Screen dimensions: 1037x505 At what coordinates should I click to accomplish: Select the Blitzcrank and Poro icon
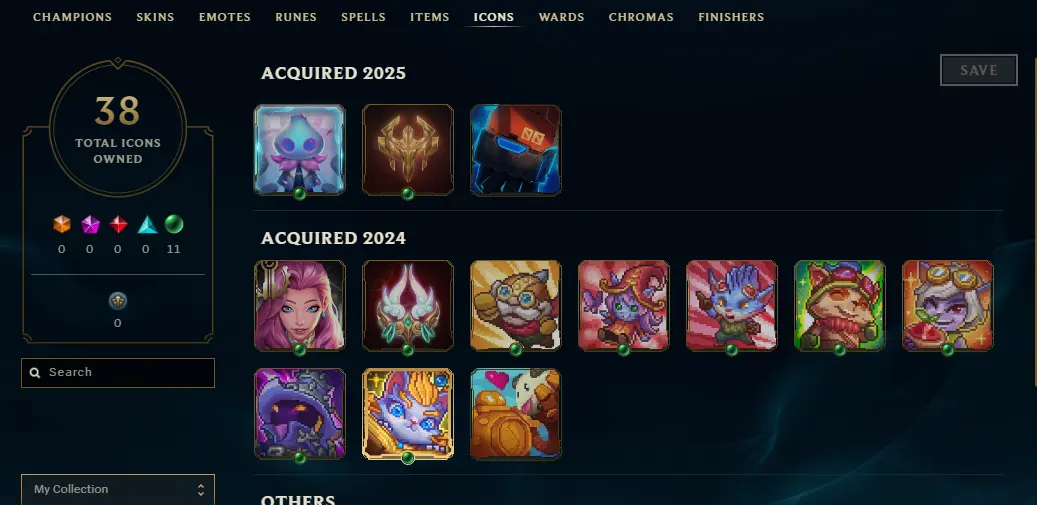point(516,413)
